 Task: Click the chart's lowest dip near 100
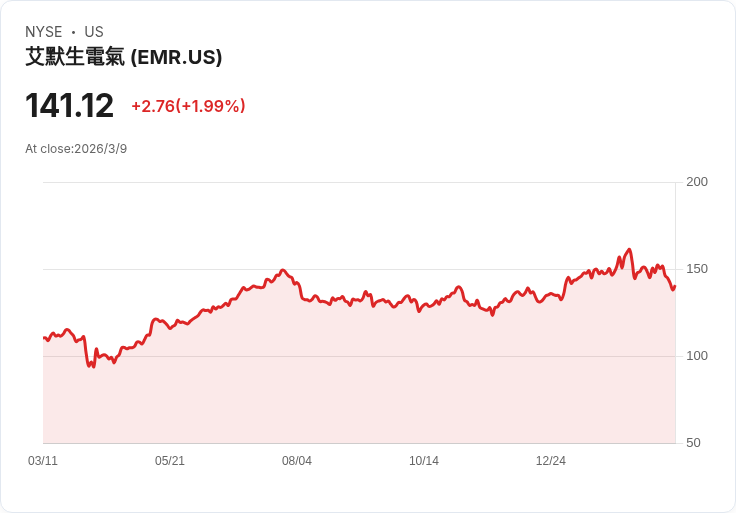(93, 367)
